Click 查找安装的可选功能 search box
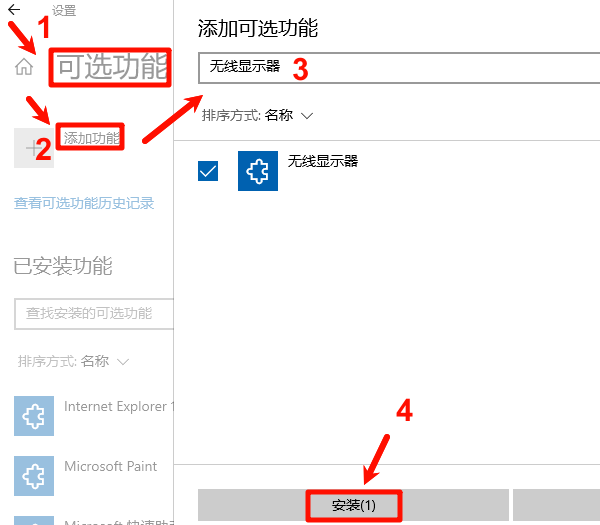Viewport: 600px width, 525px height. pyautogui.click(x=94, y=313)
